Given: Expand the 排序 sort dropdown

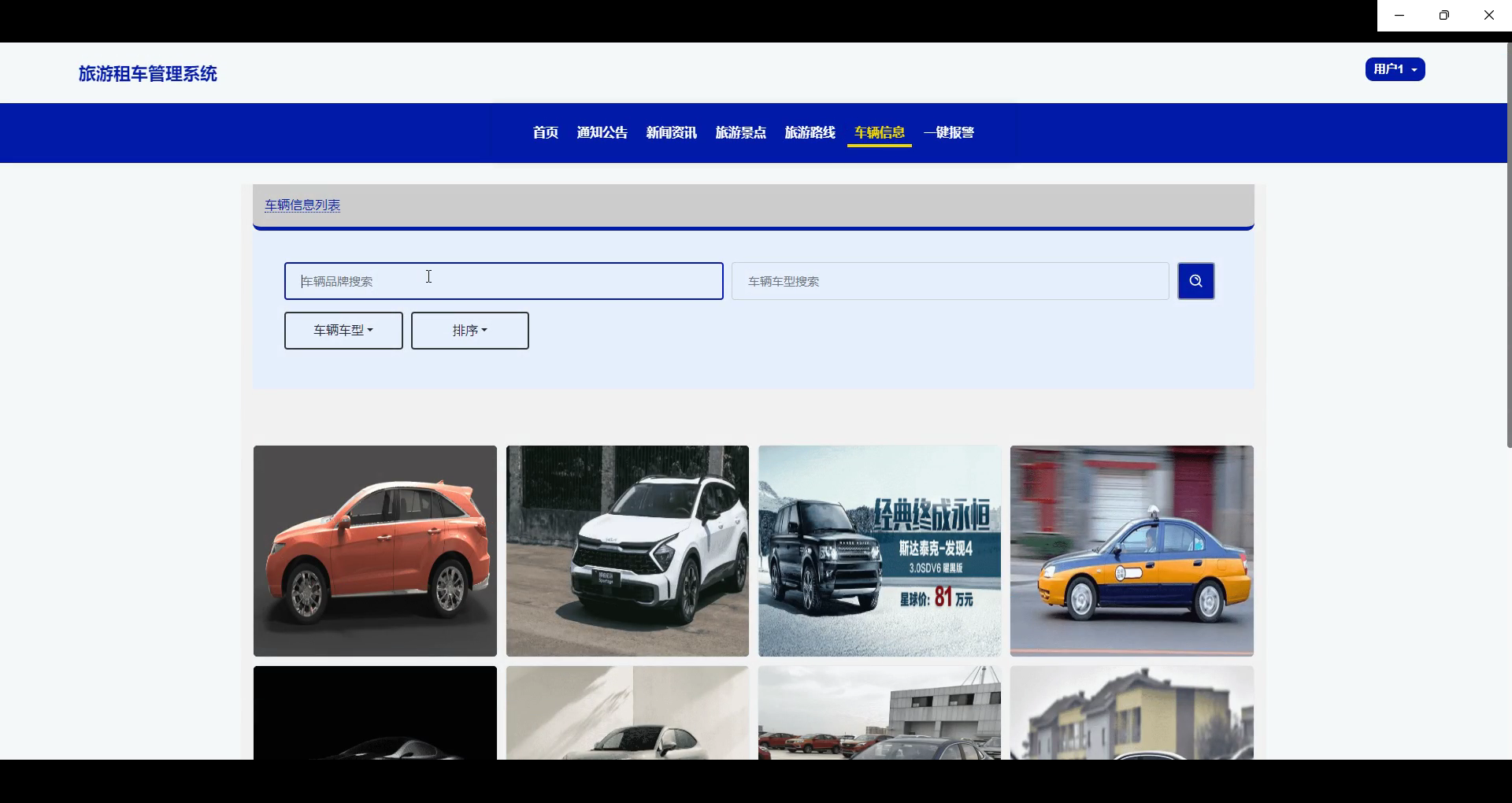Looking at the screenshot, I should 470,331.
